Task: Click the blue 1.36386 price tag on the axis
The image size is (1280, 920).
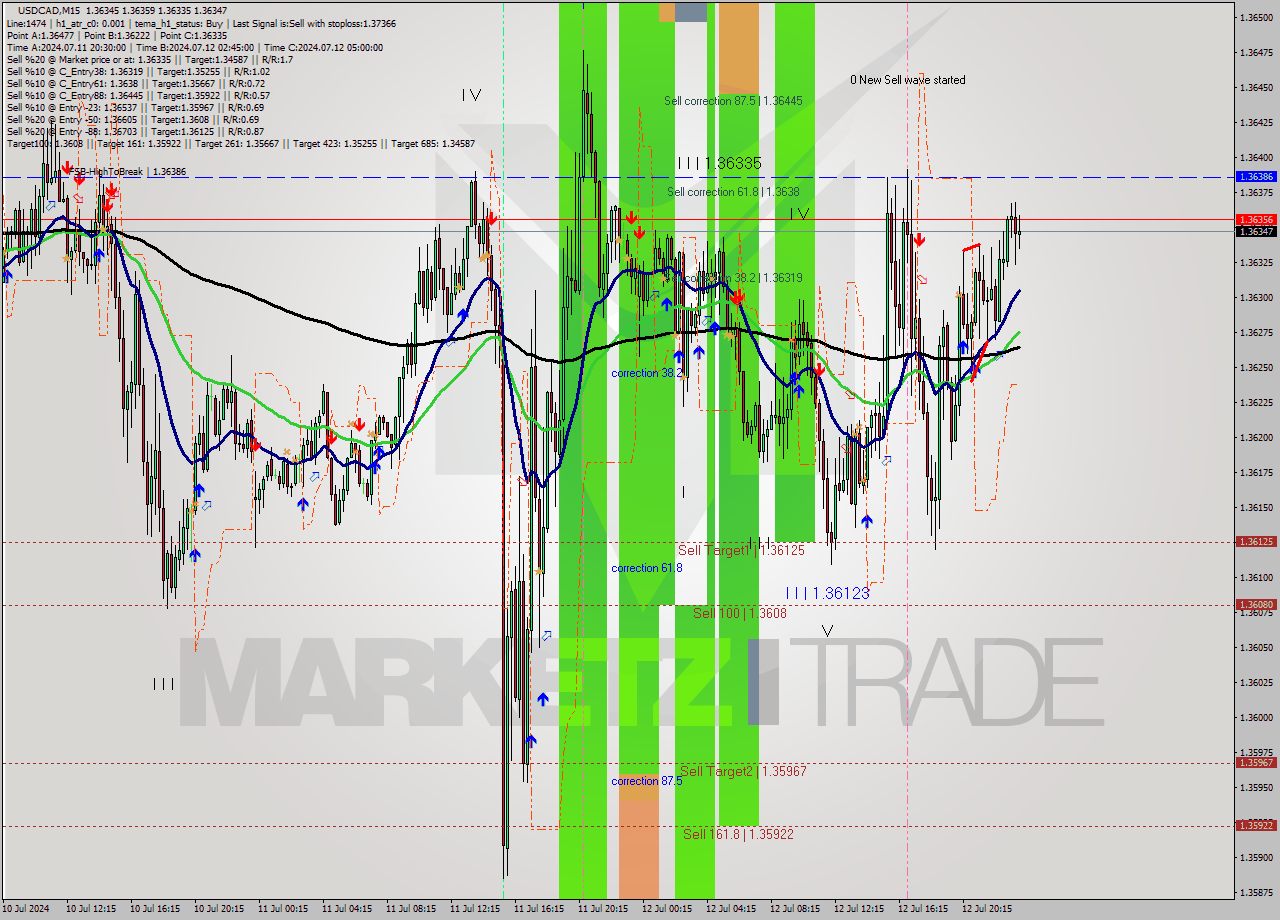Action: tap(1256, 176)
